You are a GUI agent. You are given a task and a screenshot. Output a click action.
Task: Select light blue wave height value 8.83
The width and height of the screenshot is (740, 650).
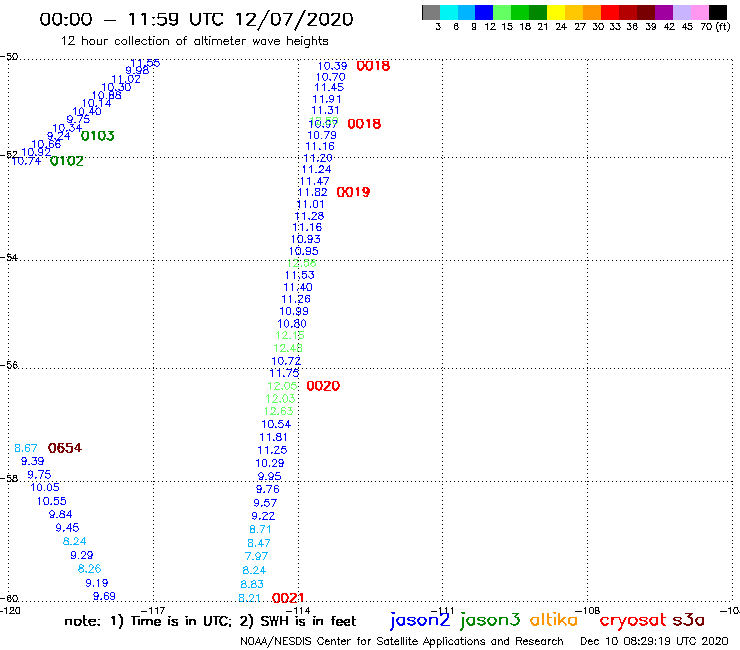pyautogui.click(x=252, y=584)
